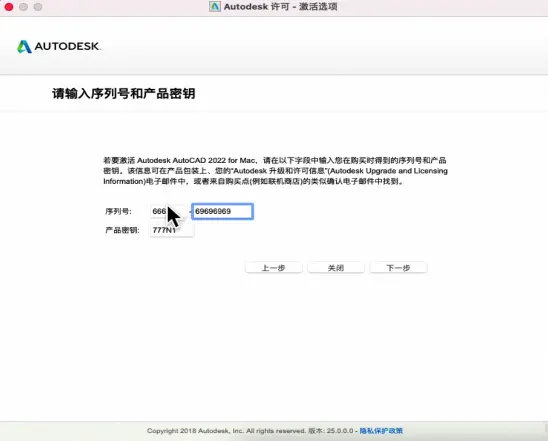Click the serial number prefix field 666

tap(168, 211)
